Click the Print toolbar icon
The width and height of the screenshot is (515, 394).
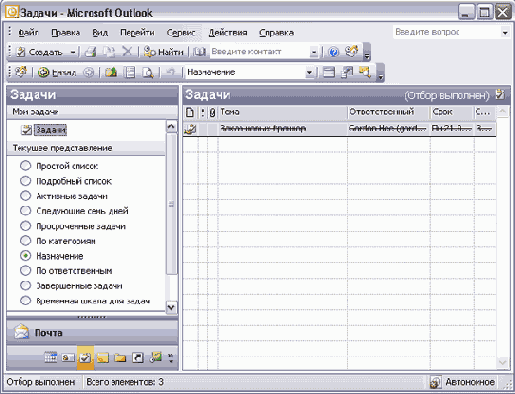click(90, 52)
